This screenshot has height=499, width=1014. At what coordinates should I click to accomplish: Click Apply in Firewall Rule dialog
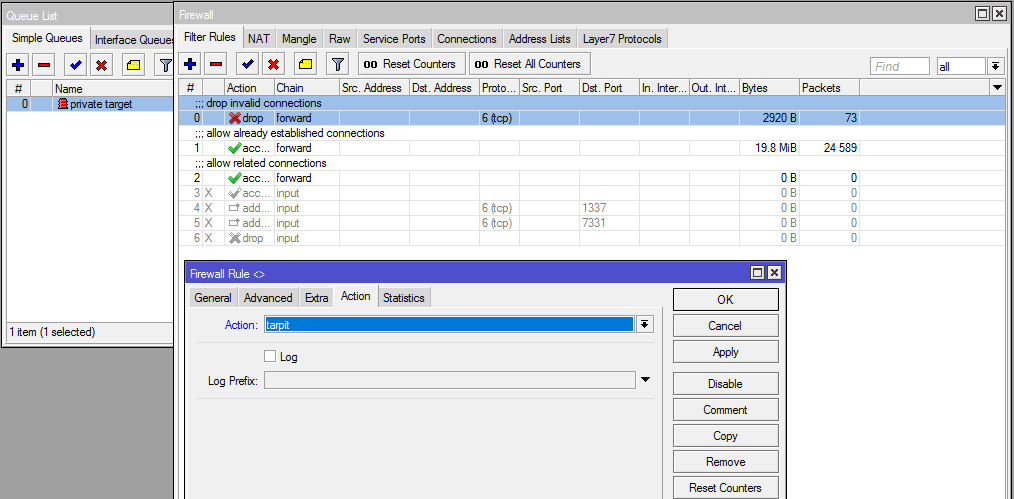click(x=726, y=352)
